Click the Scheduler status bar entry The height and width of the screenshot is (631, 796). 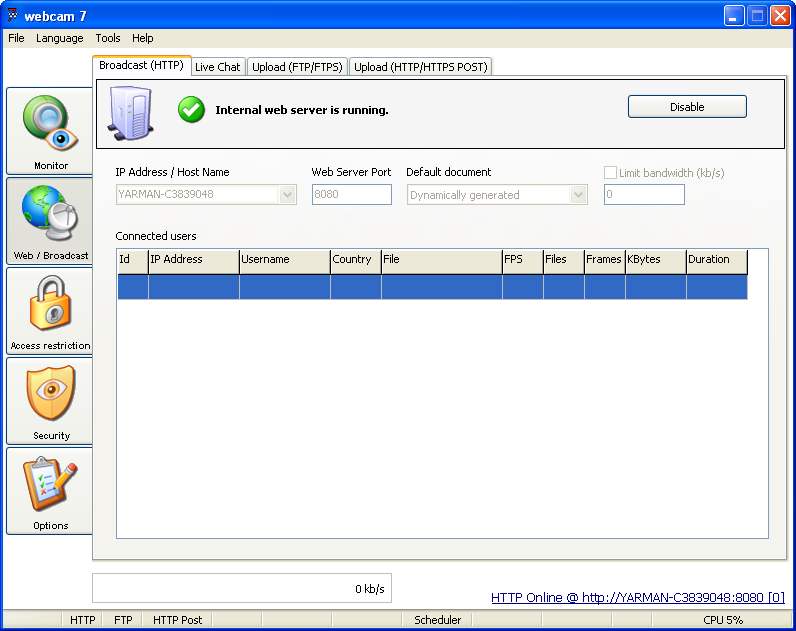pos(437,620)
